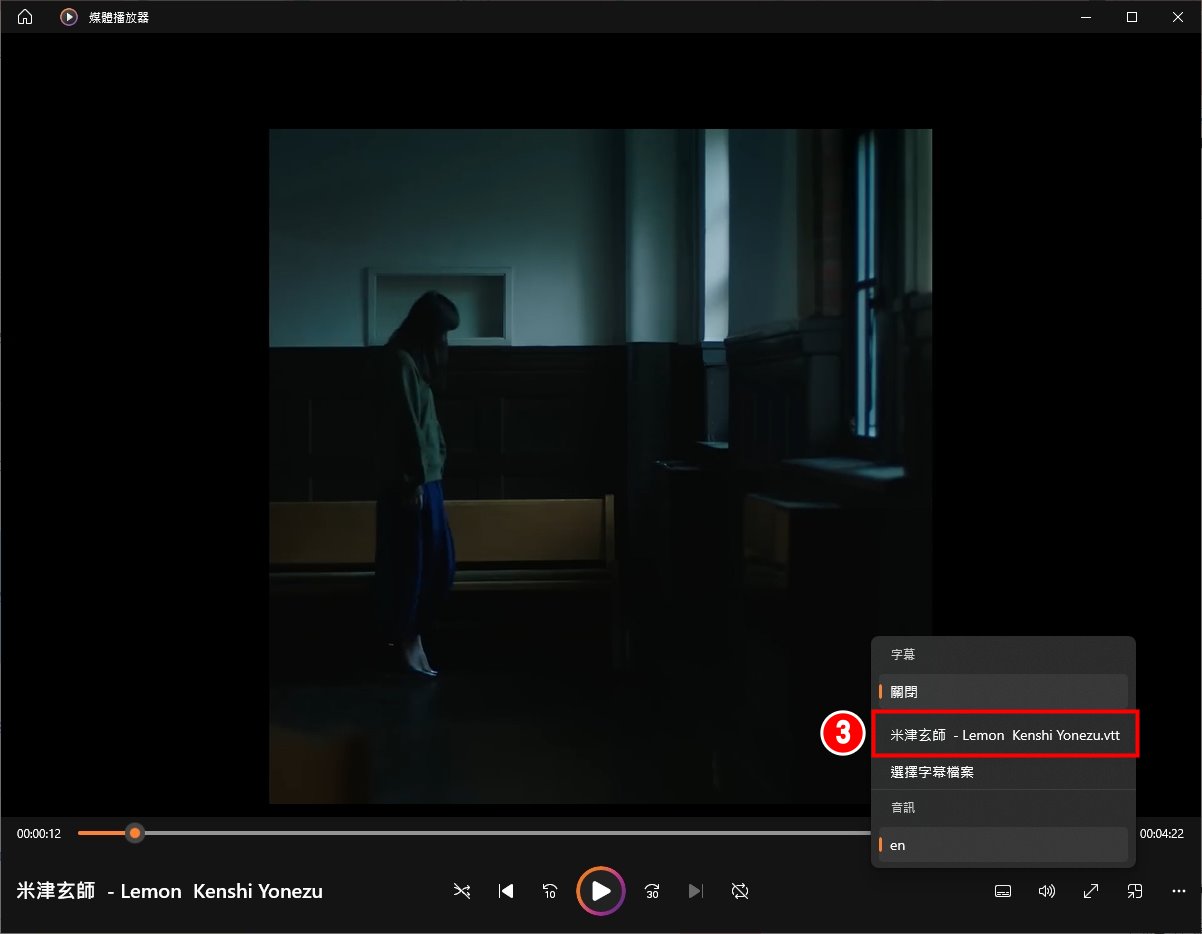Click the total duration 00:04:22

click(x=1162, y=833)
